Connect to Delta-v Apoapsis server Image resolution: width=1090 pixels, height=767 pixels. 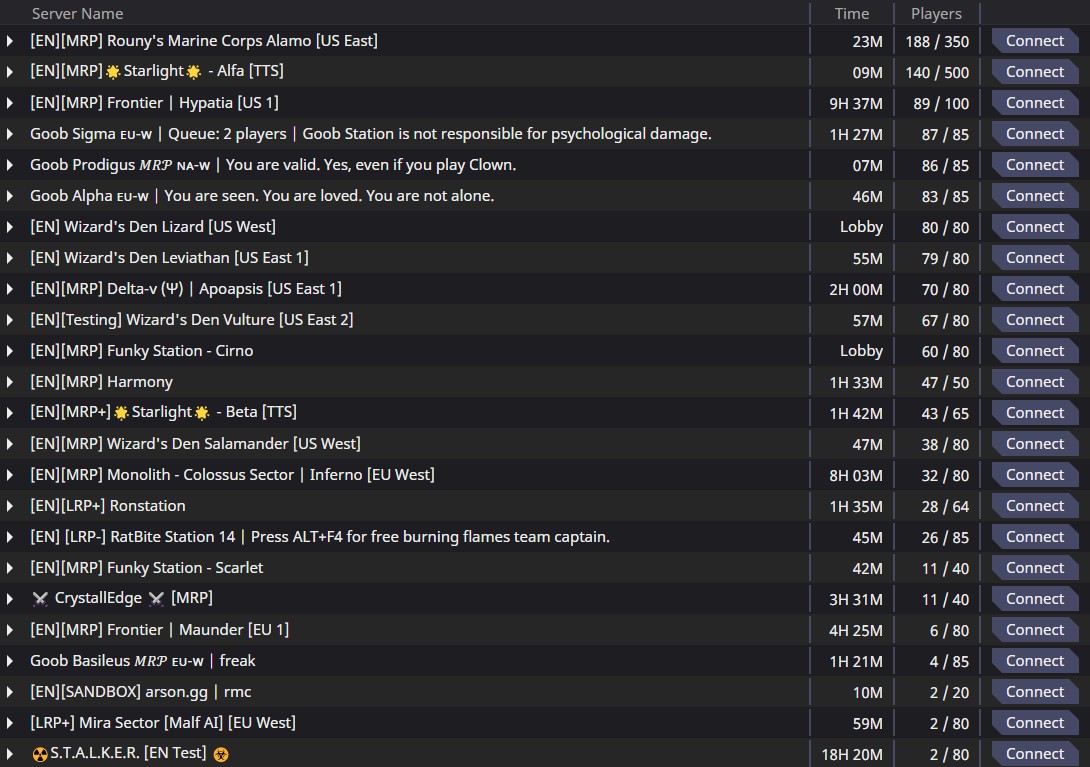pyautogui.click(x=1034, y=289)
